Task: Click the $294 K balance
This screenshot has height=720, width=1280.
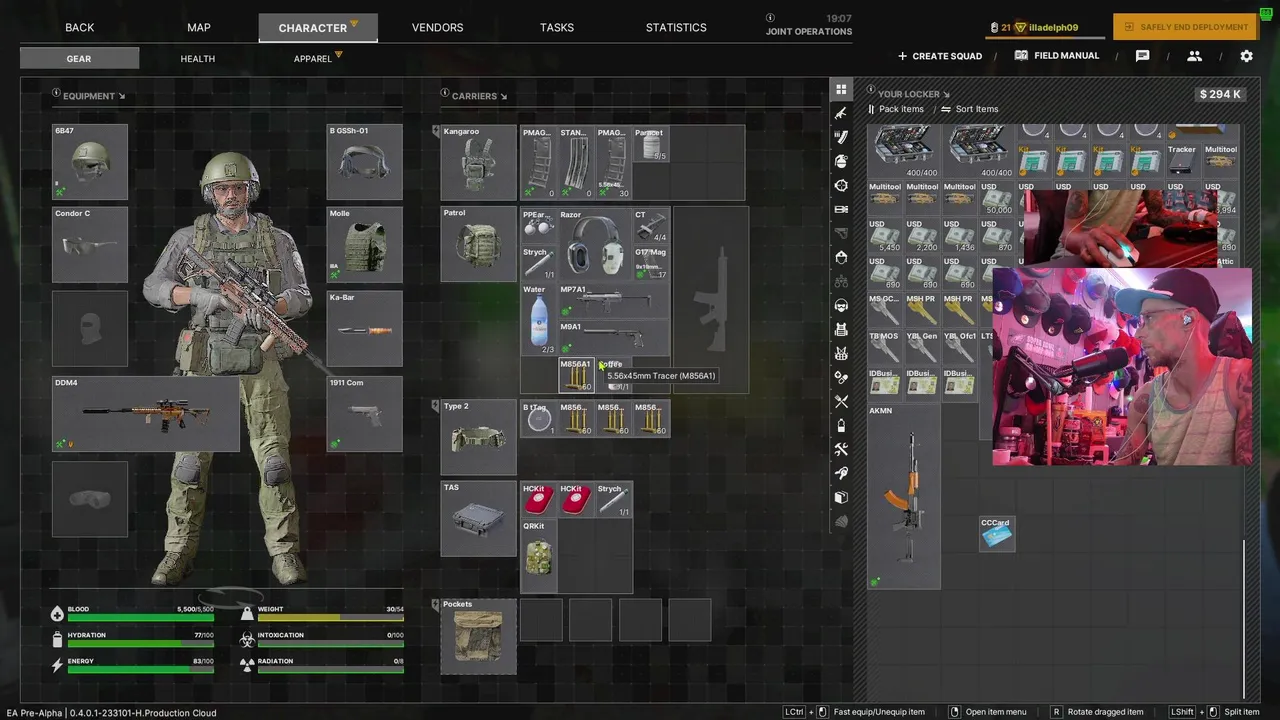Action: click(x=1220, y=94)
